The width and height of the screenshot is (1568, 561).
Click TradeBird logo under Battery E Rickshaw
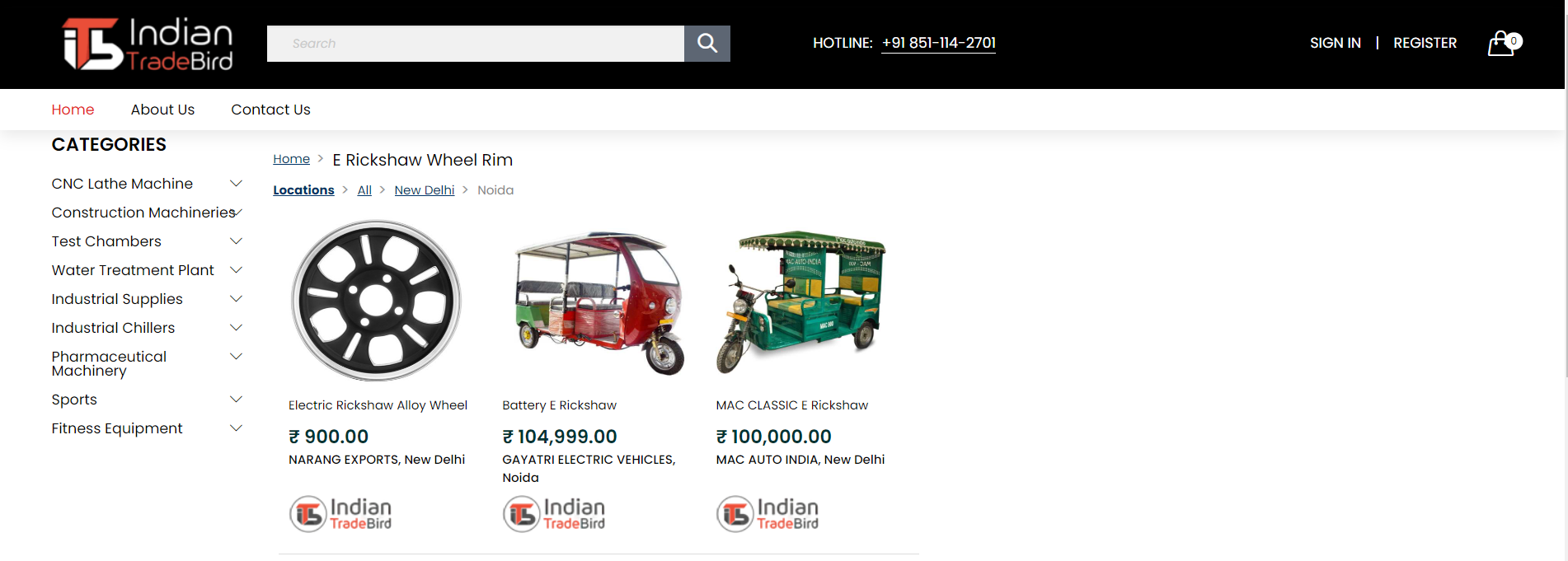pyautogui.click(x=554, y=514)
